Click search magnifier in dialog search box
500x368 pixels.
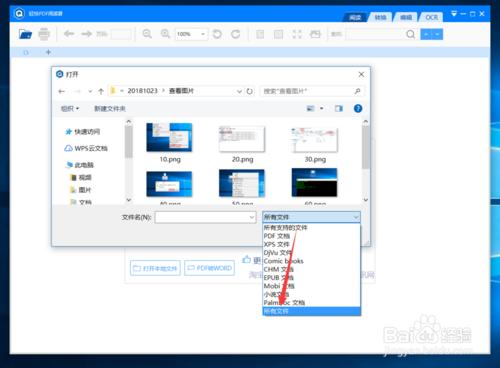coord(357,91)
